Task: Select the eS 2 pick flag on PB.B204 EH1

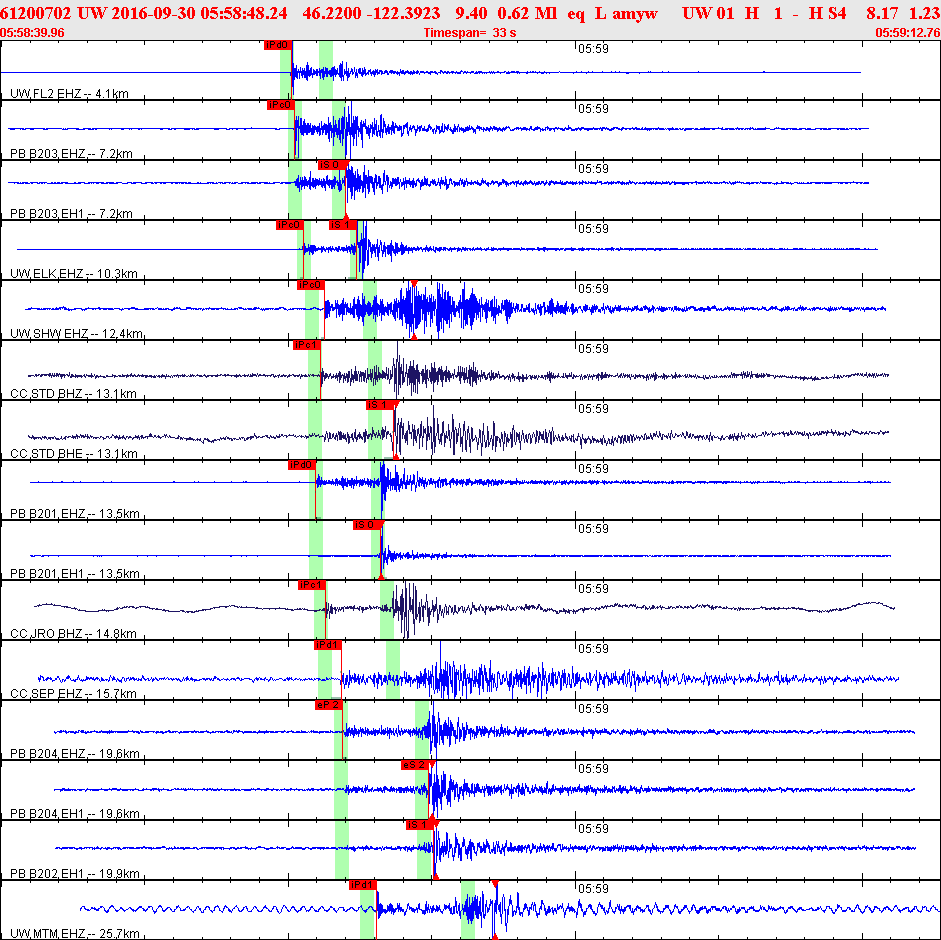Action: point(415,765)
